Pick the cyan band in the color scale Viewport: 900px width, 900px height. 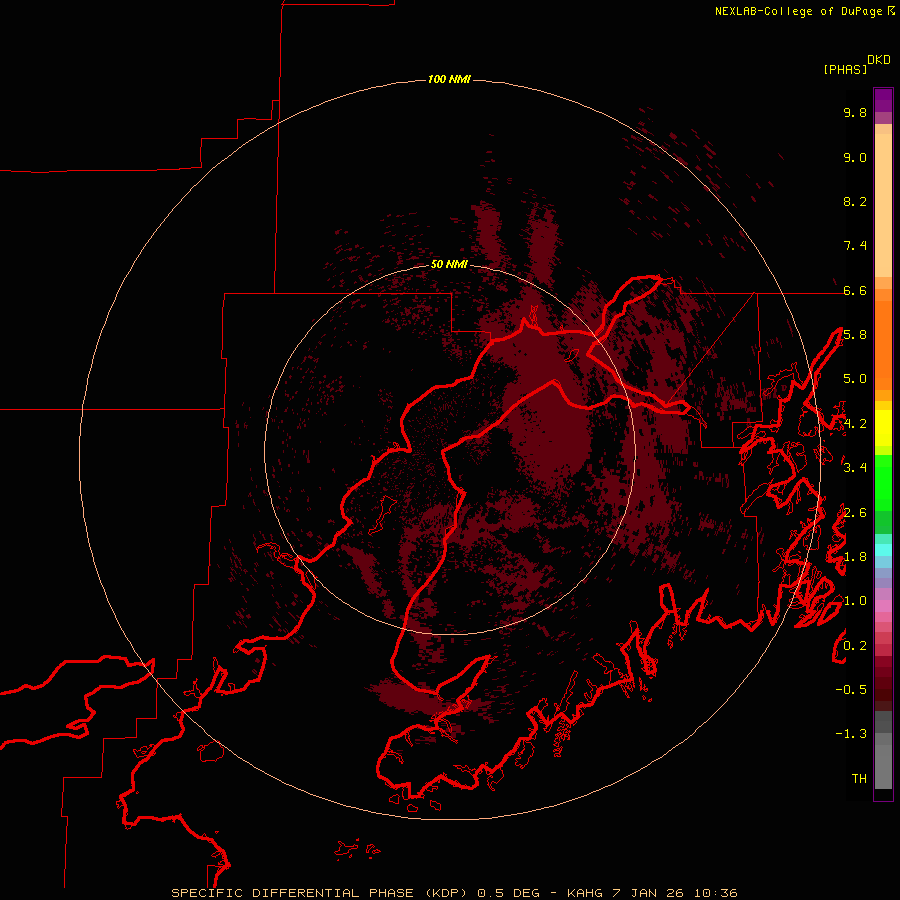(883, 550)
